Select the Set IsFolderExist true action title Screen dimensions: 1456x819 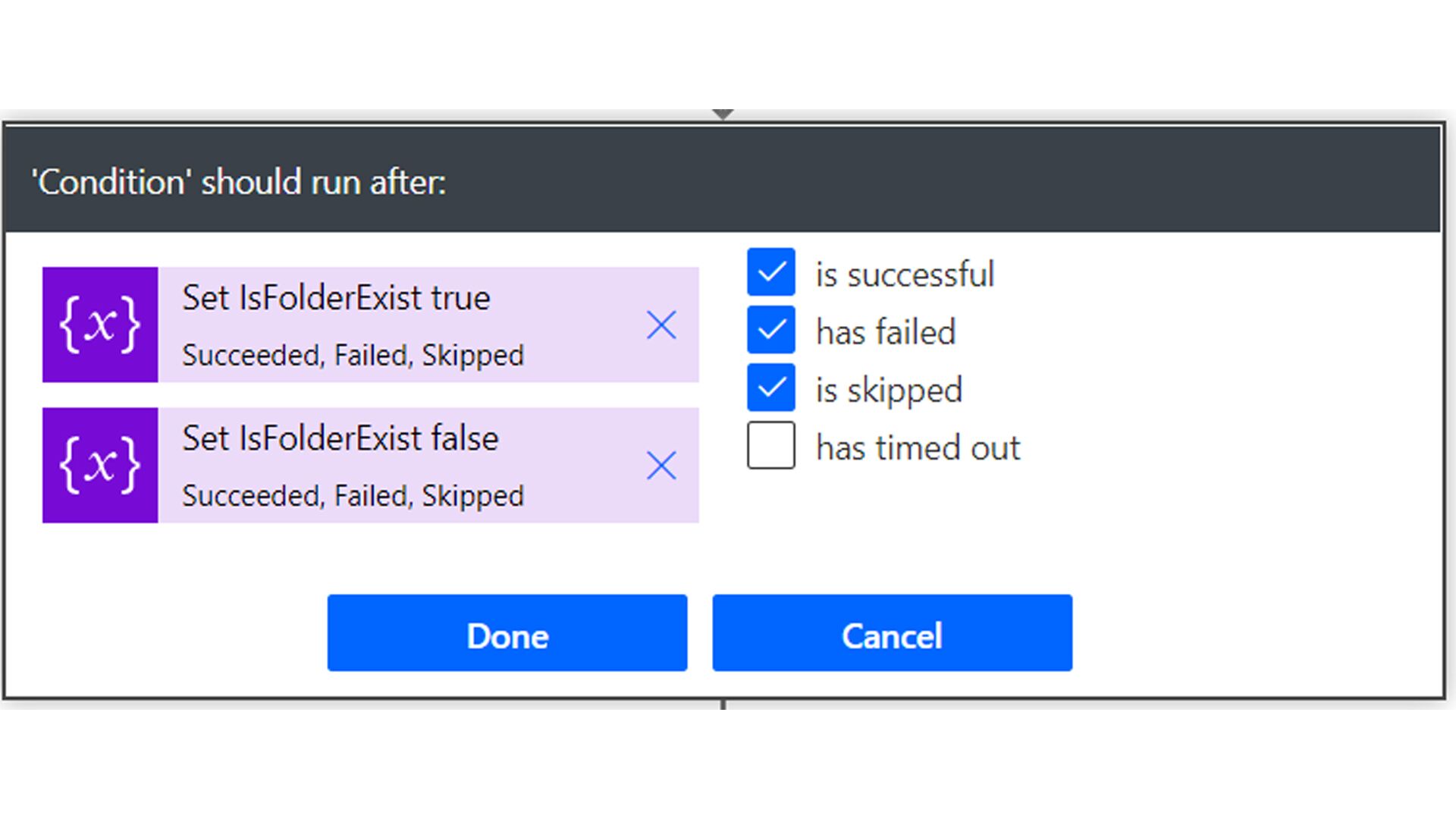coord(336,297)
